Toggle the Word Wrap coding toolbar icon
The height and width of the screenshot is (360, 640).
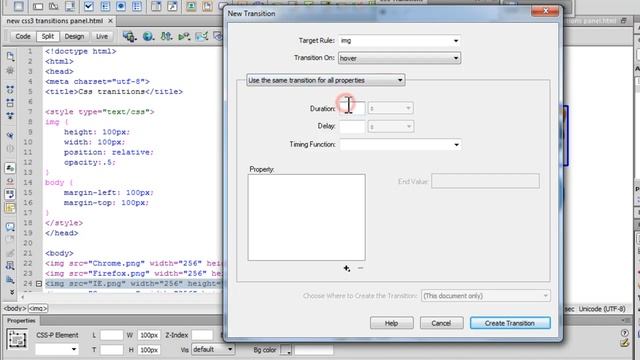click(10, 195)
